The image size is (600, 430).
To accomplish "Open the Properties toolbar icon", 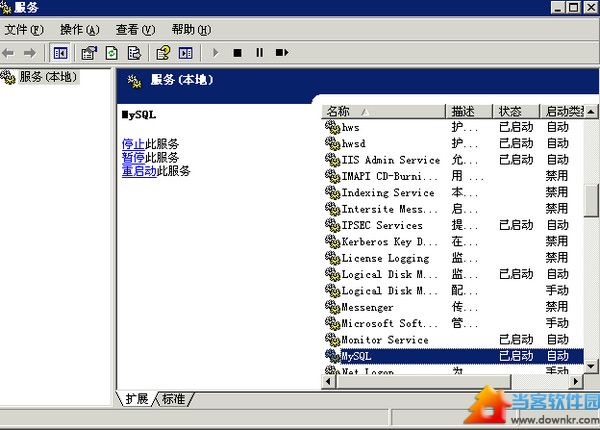I will (89, 53).
